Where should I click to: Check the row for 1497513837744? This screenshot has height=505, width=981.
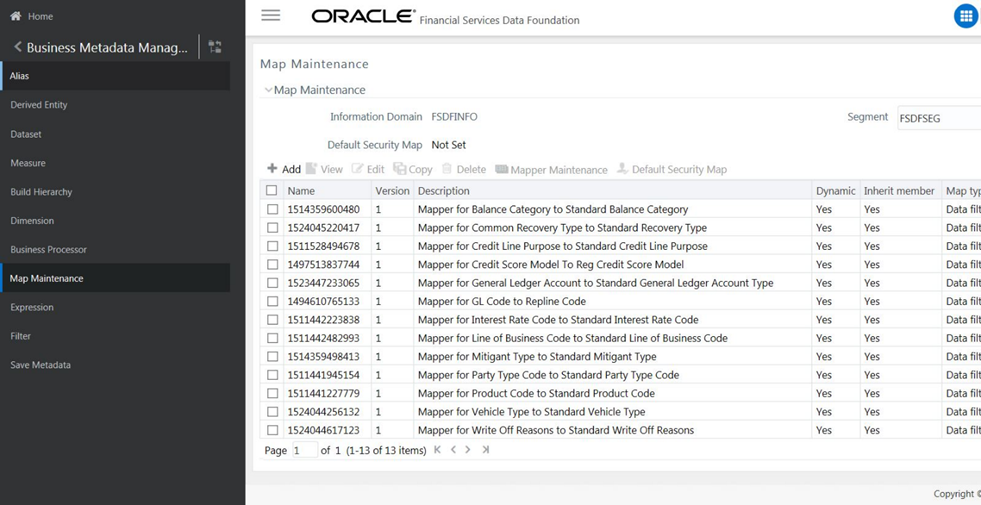coord(272,265)
